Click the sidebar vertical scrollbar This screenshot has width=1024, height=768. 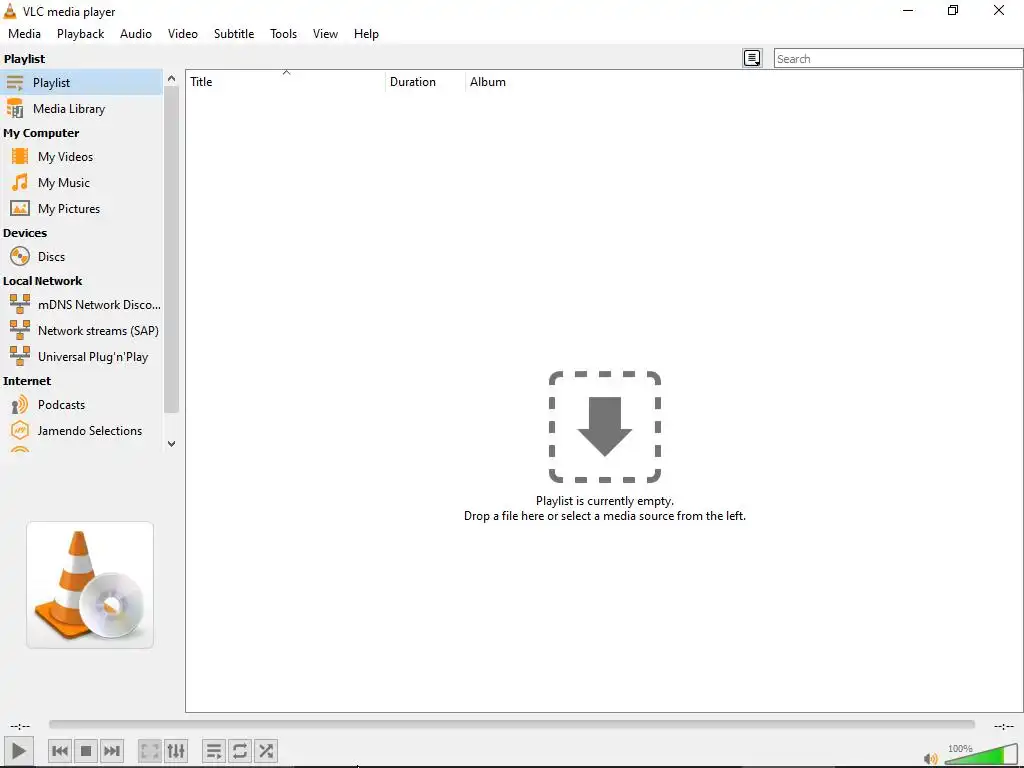pyautogui.click(x=171, y=249)
